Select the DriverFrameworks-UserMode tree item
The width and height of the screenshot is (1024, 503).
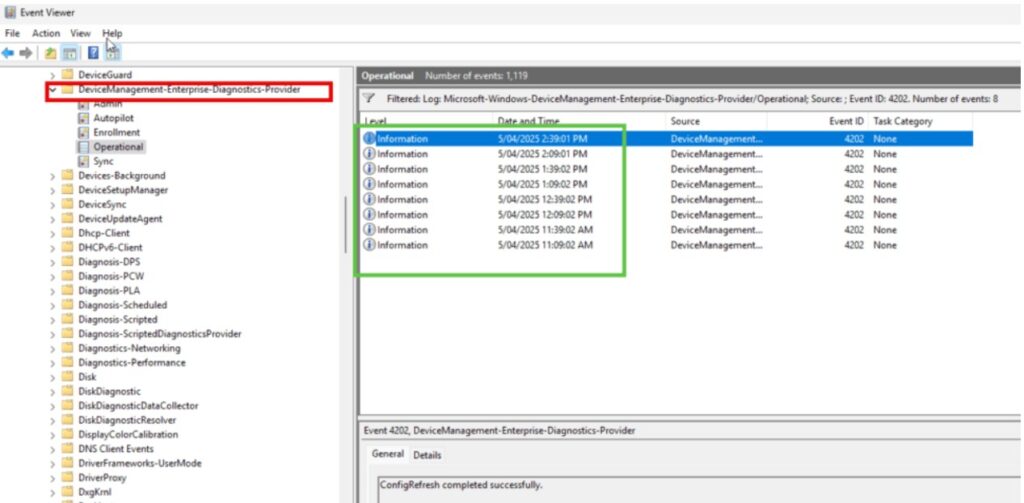click(140, 462)
